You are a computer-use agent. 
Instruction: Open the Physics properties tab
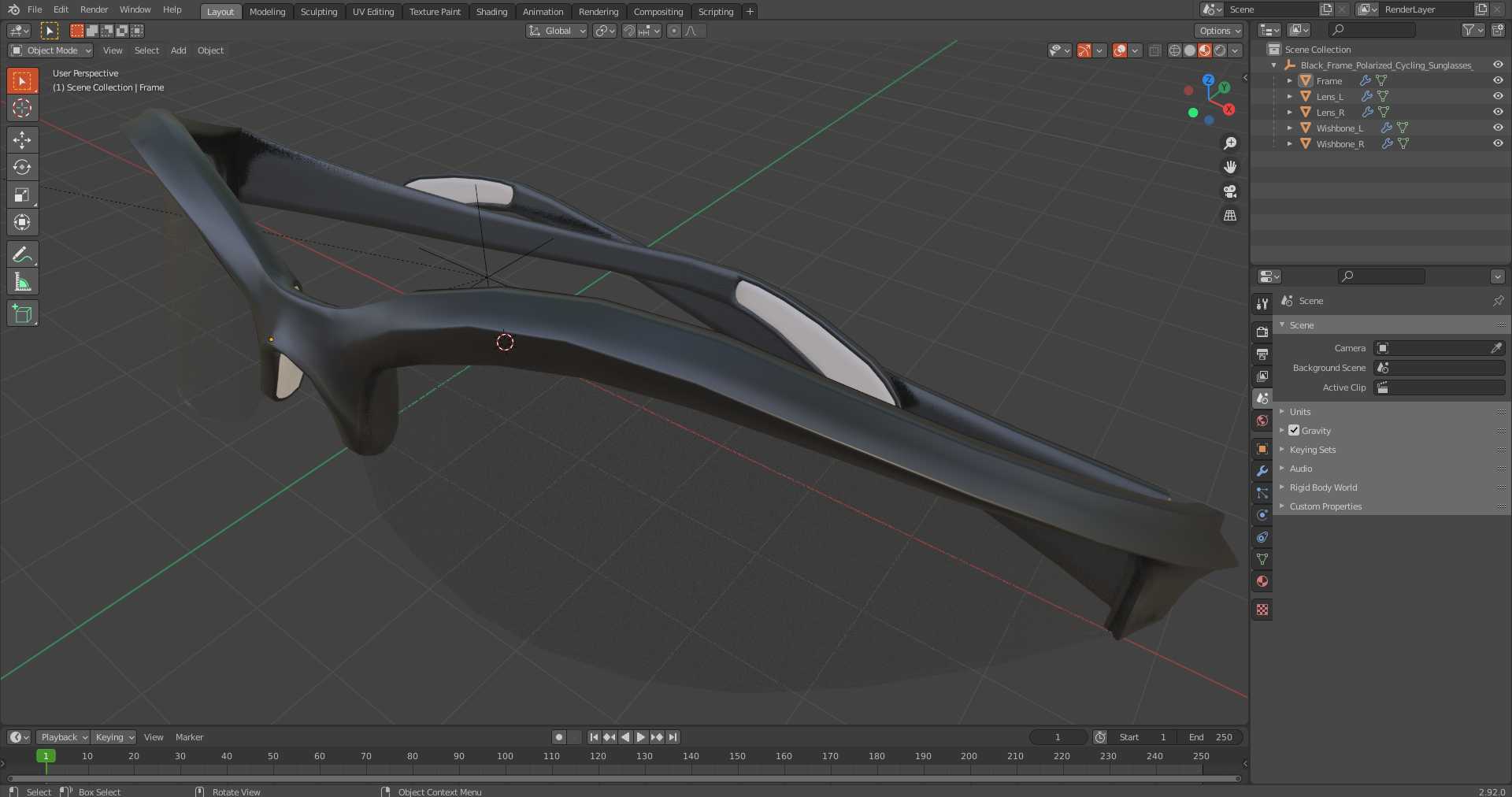click(1262, 514)
